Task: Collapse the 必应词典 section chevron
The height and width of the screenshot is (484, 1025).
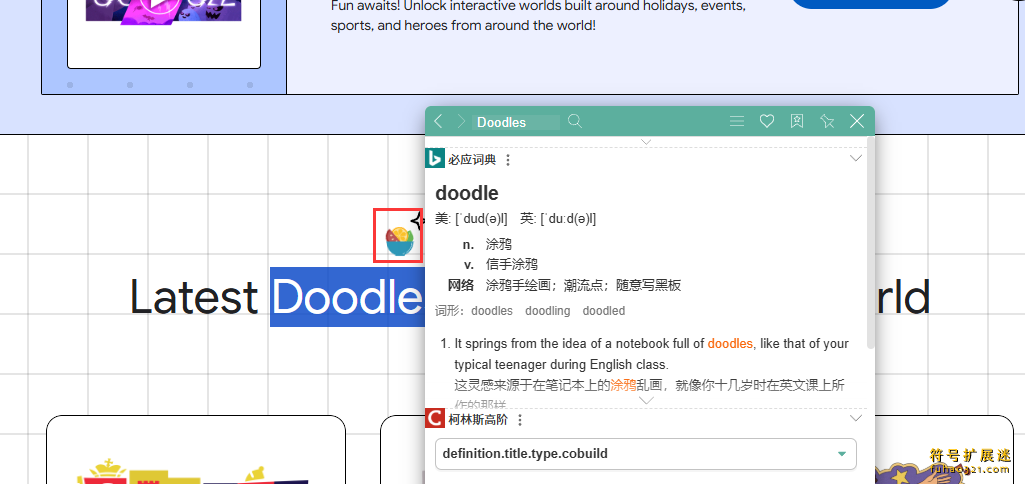Action: pos(856,158)
